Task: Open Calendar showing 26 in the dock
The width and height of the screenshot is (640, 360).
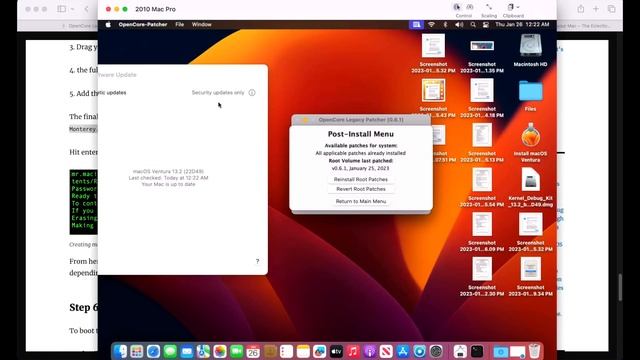Action: pyautogui.click(x=253, y=351)
